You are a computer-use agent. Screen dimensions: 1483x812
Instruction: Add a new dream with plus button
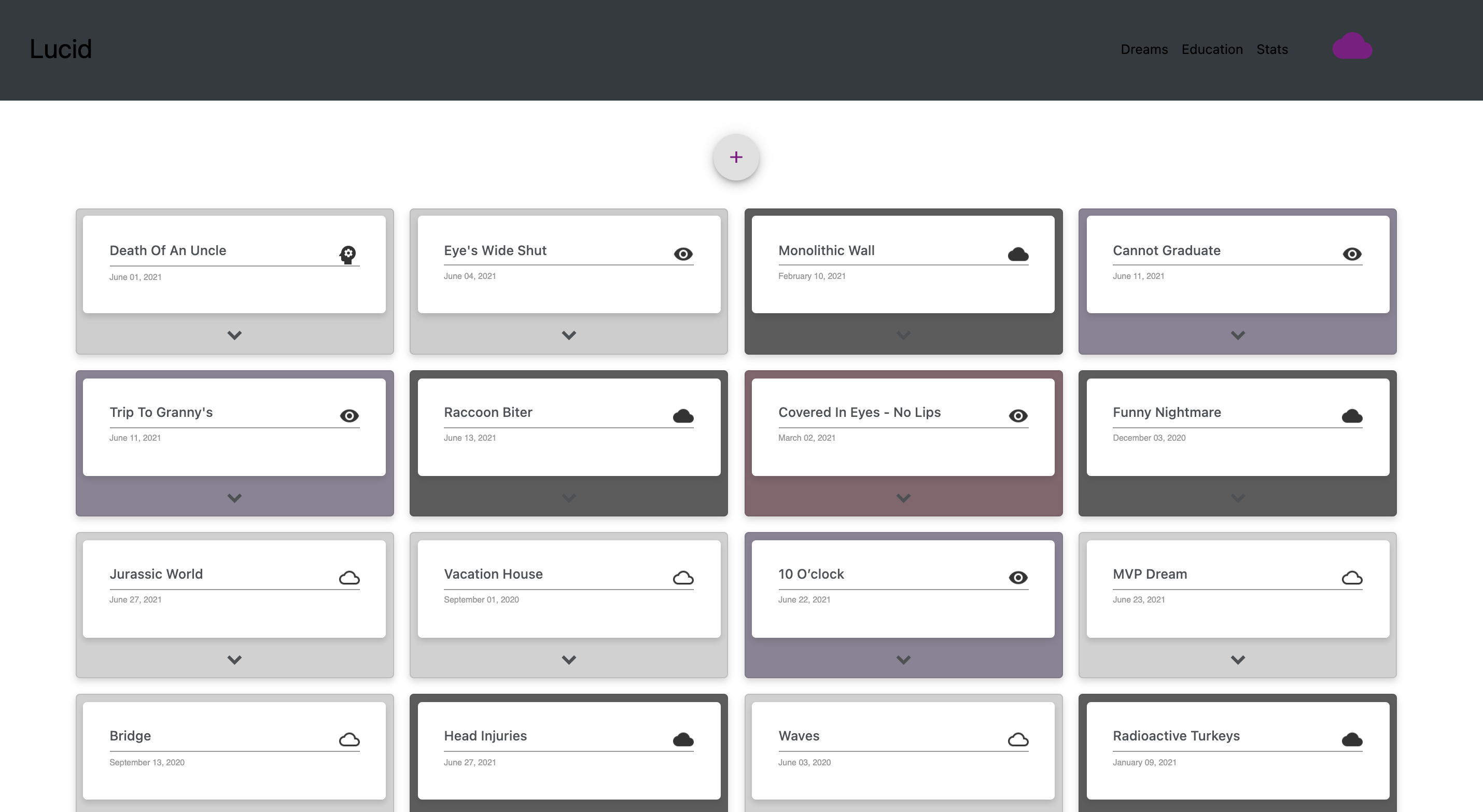coord(736,157)
